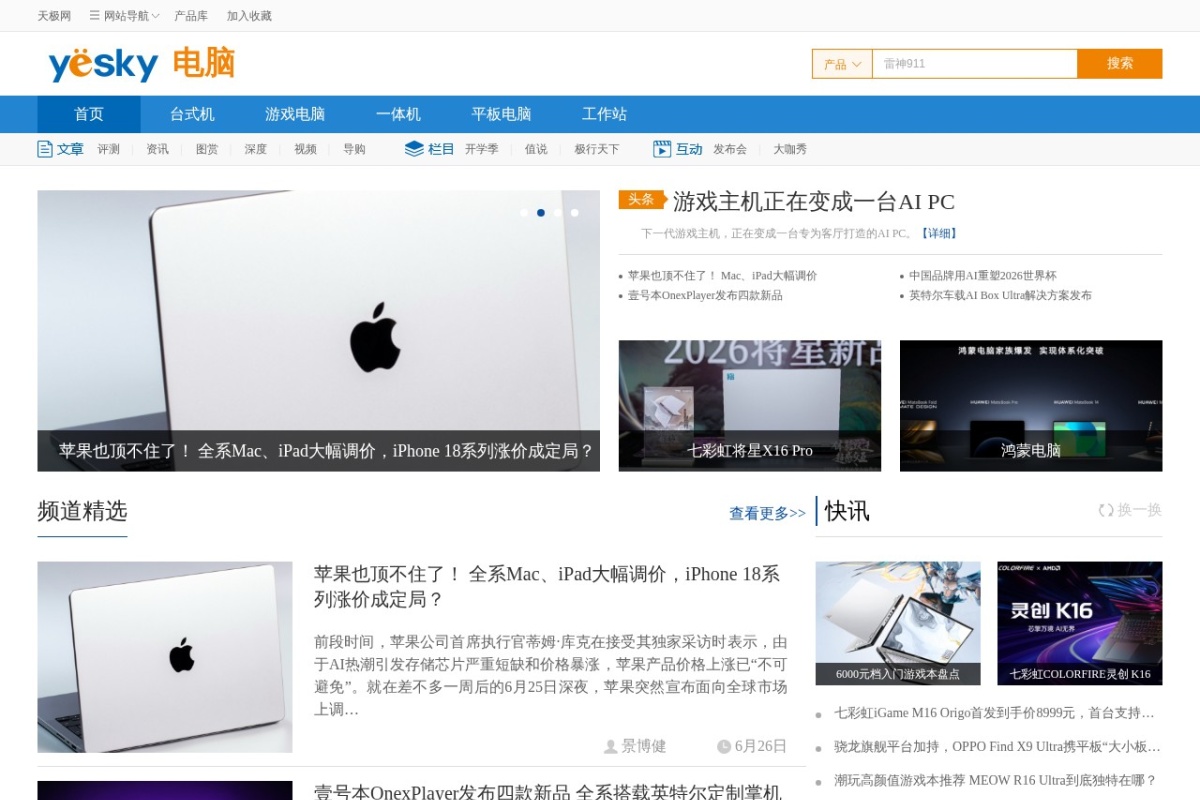Screen dimensions: 1200x800
Task: Open the 鸿蒙电脑 thumbnail
Action: (x=1031, y=405)
